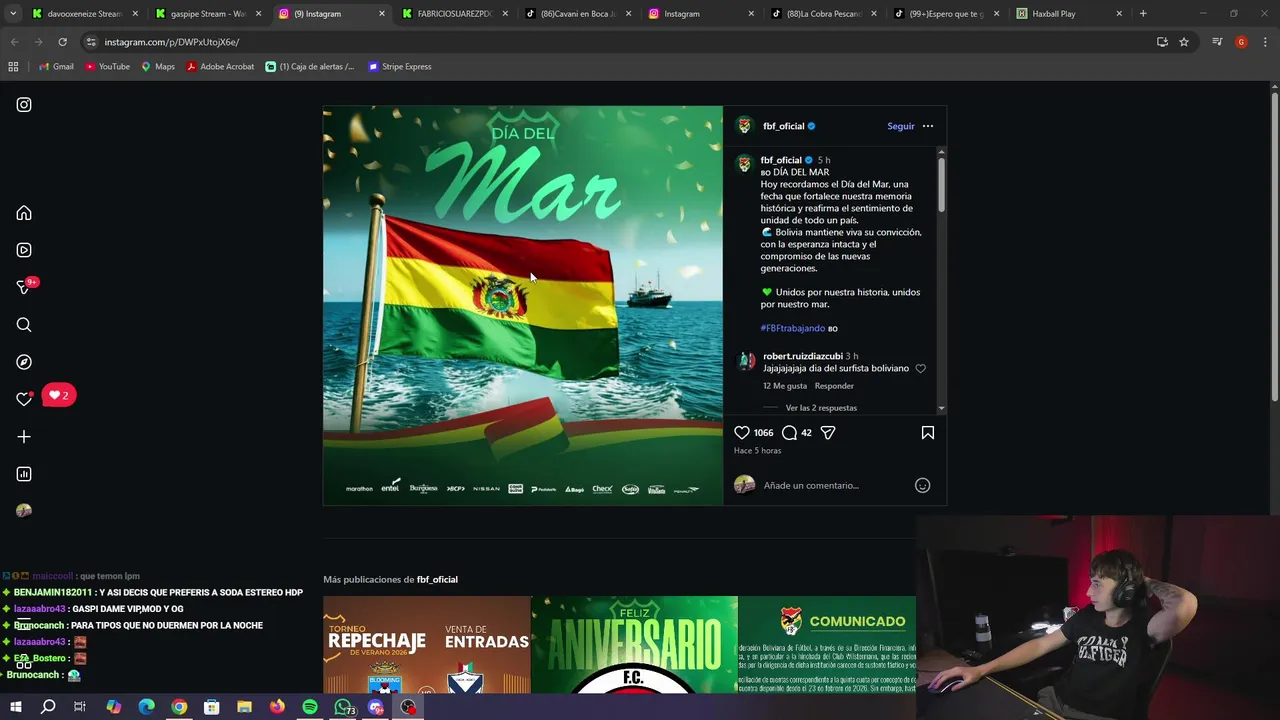
Task: Open the Windows Start menu
Action: [x=15, y=707]
